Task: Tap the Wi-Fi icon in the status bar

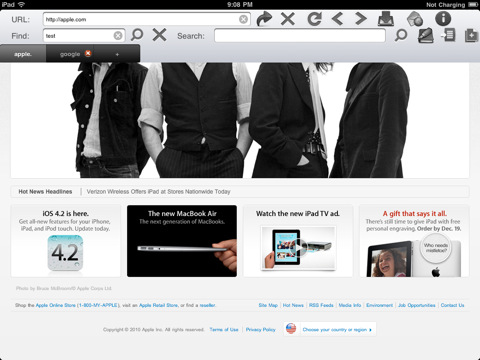Action: tap(21, 4)
